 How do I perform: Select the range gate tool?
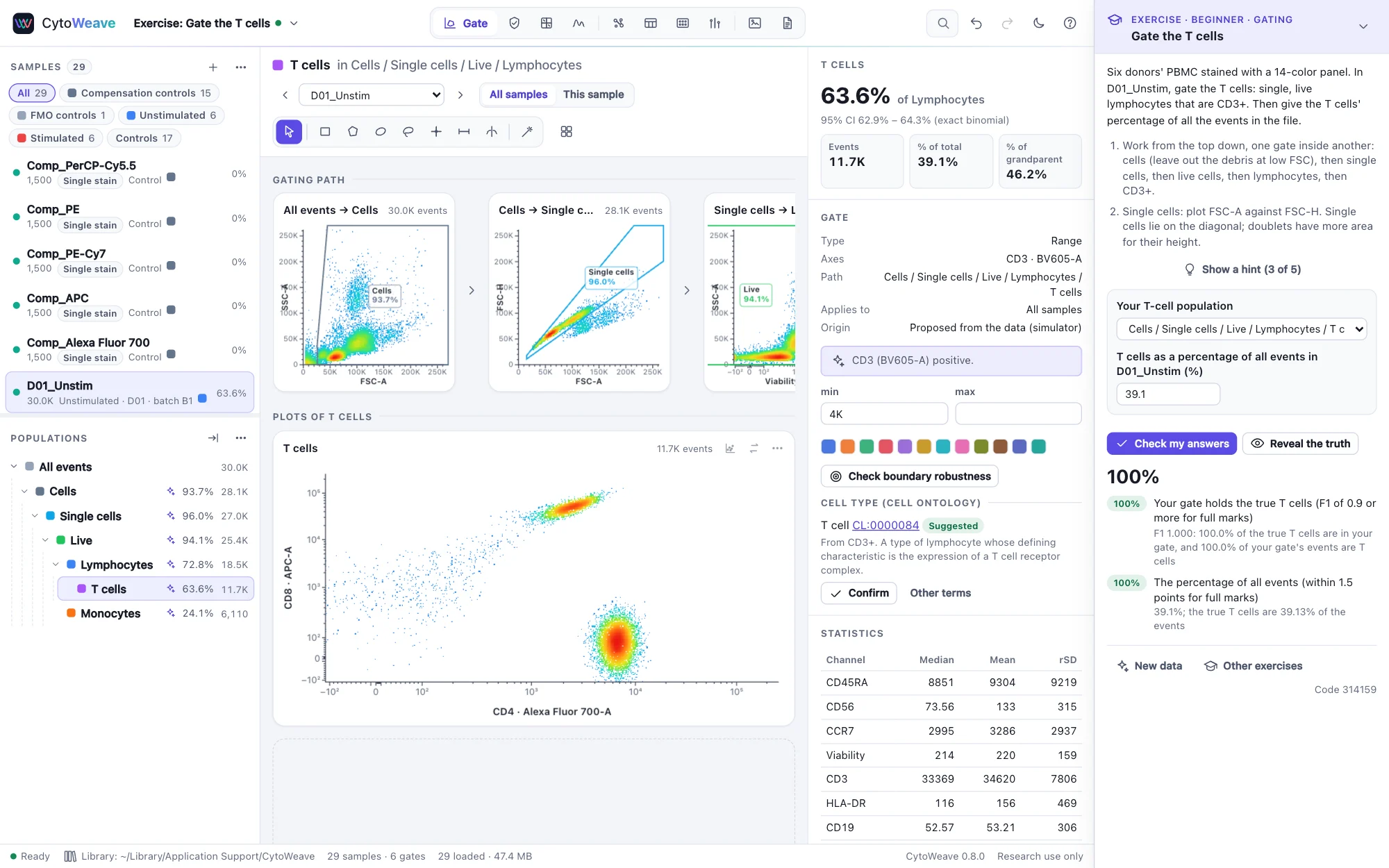coord(464,131)
